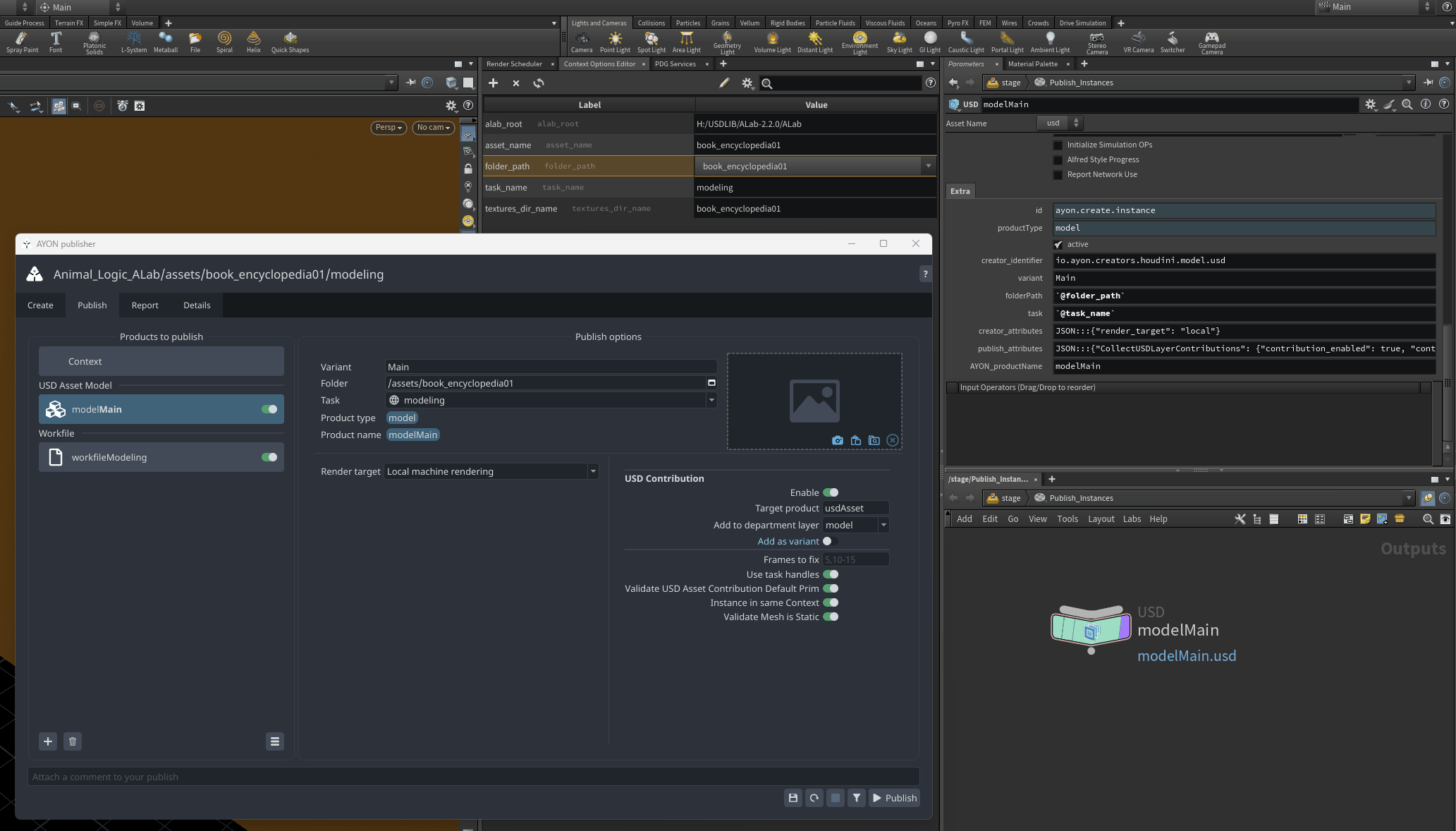The width and height of the screenshot is (1456, 831).
Task: Switch to the Report tab
Action: click(145, 305)
